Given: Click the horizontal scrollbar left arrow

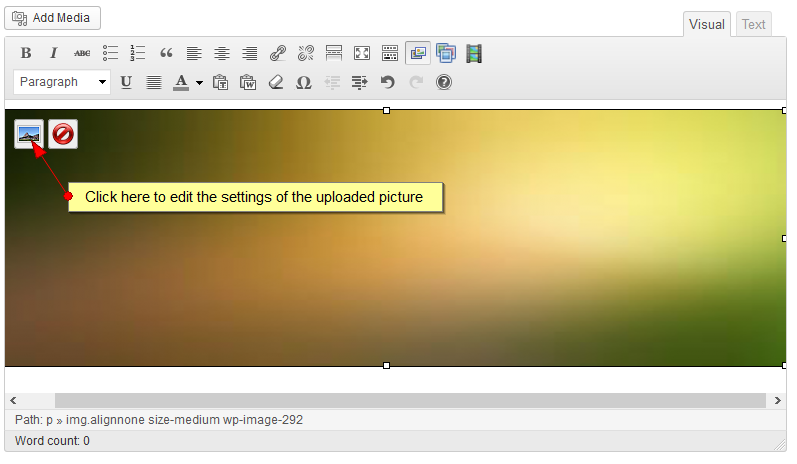Looking at the screenshot, I should click(x=13, y=400).
